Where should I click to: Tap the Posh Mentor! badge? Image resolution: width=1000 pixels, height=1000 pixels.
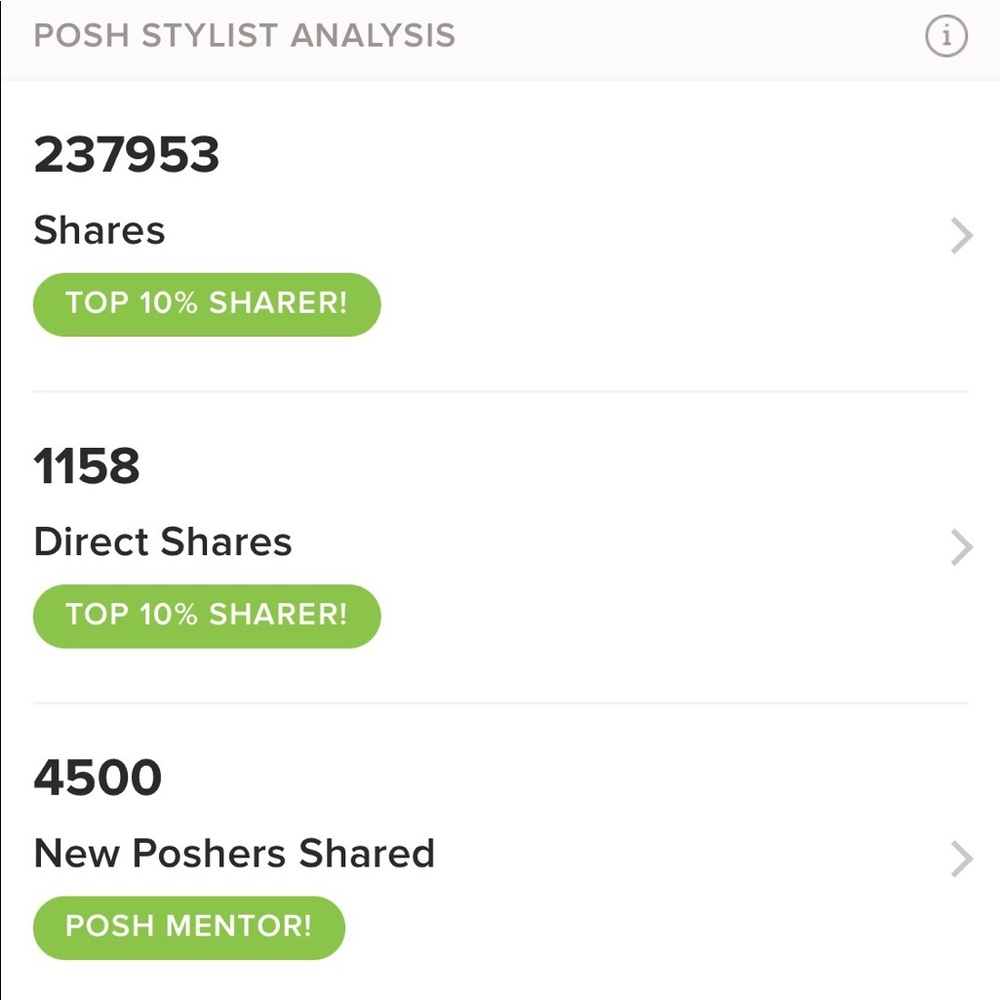coord(189,927)
